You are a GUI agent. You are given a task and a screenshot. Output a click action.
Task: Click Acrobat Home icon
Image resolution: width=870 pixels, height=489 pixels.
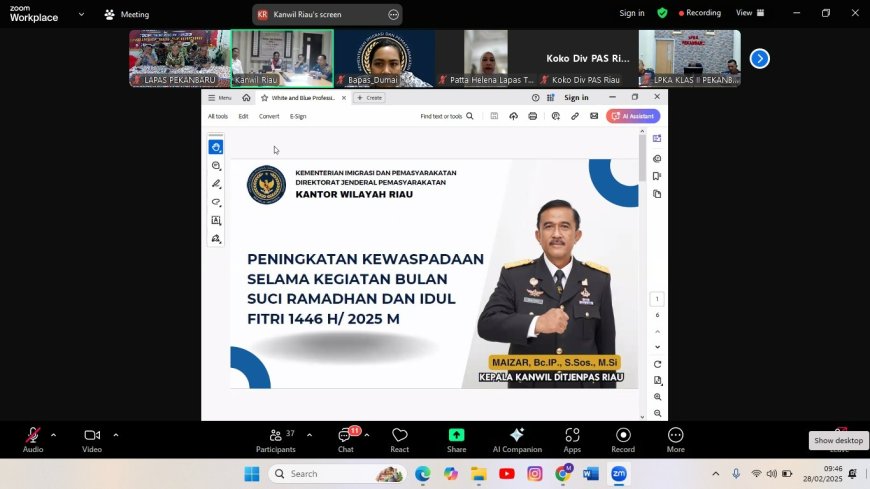[246, 98]
